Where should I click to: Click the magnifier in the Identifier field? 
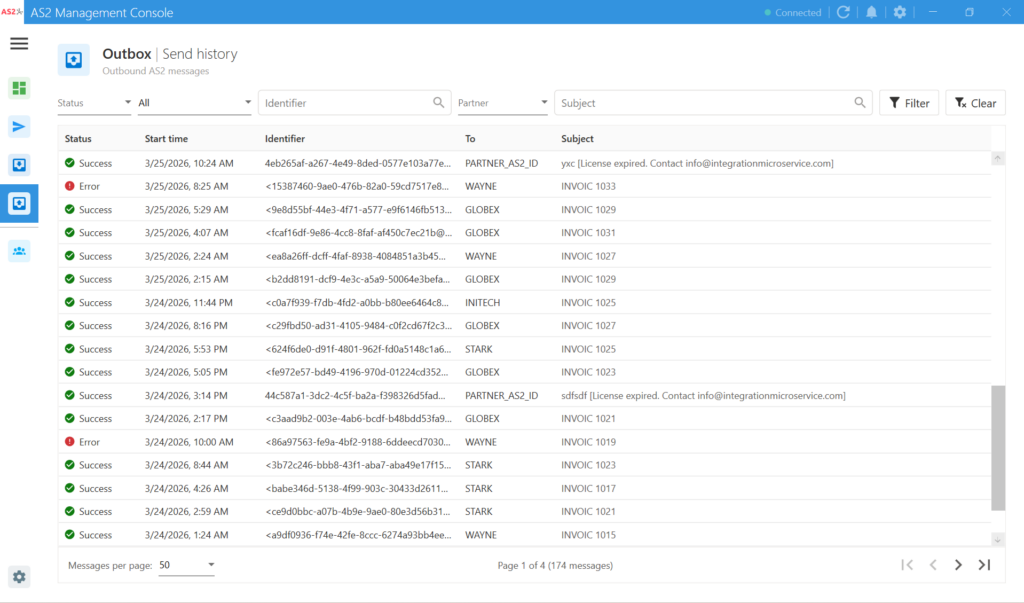coord(438,103)
